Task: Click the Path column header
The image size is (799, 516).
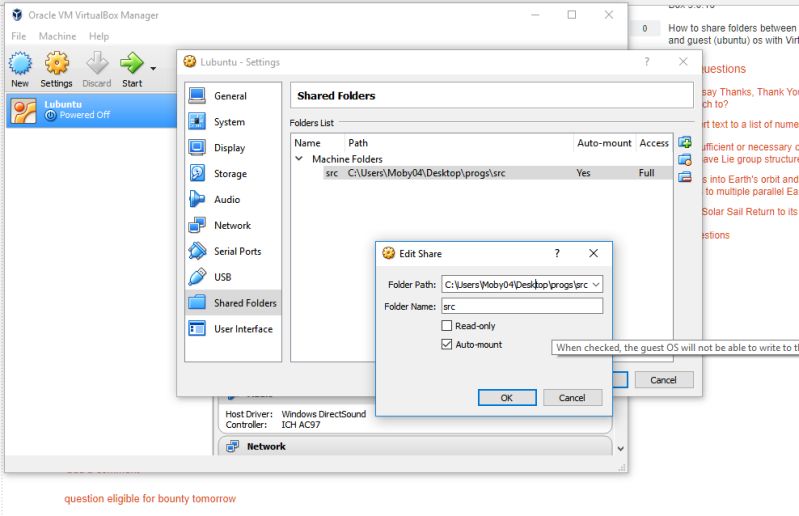Action: 459,143
